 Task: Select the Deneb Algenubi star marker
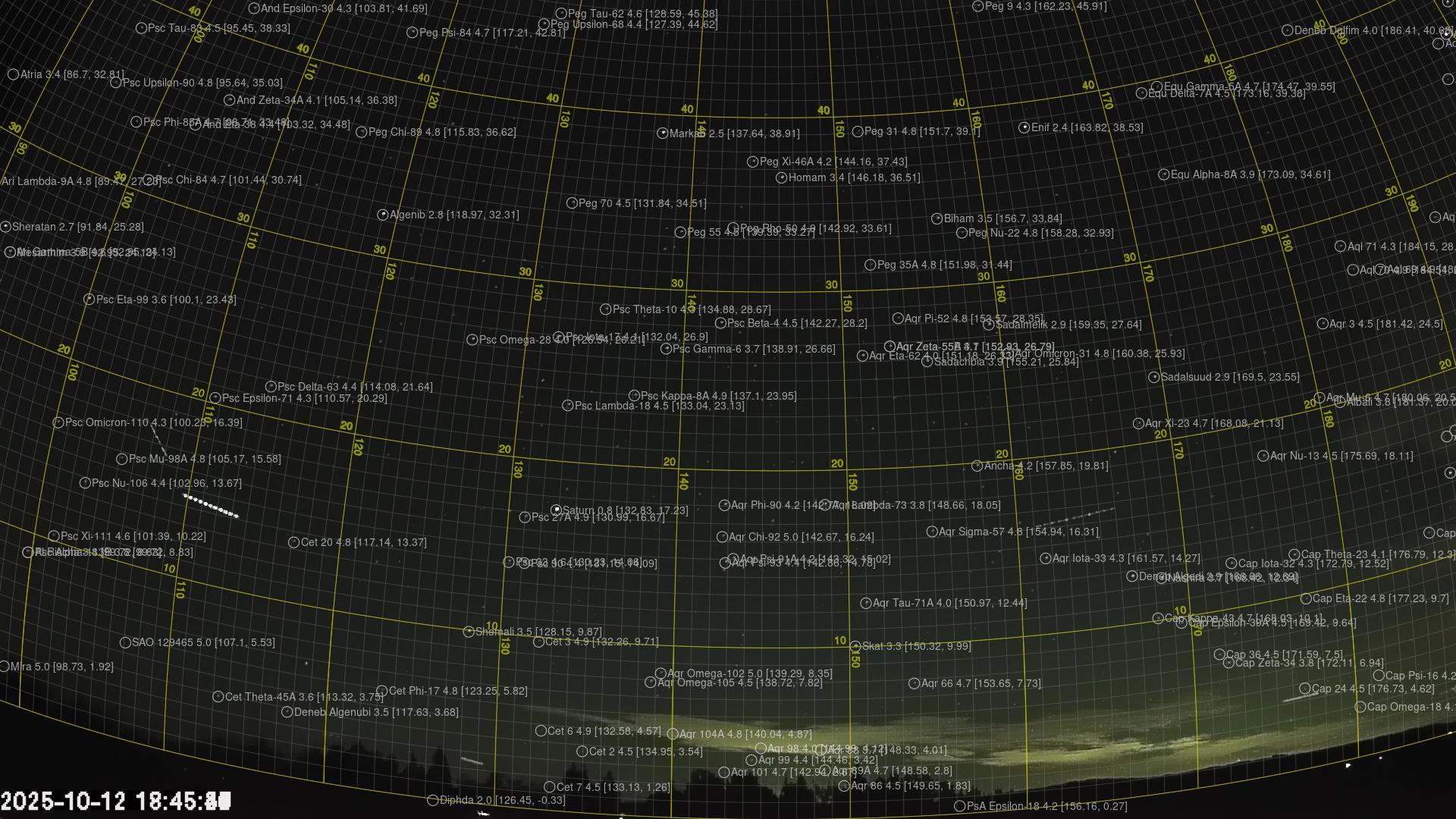[287, 712]
